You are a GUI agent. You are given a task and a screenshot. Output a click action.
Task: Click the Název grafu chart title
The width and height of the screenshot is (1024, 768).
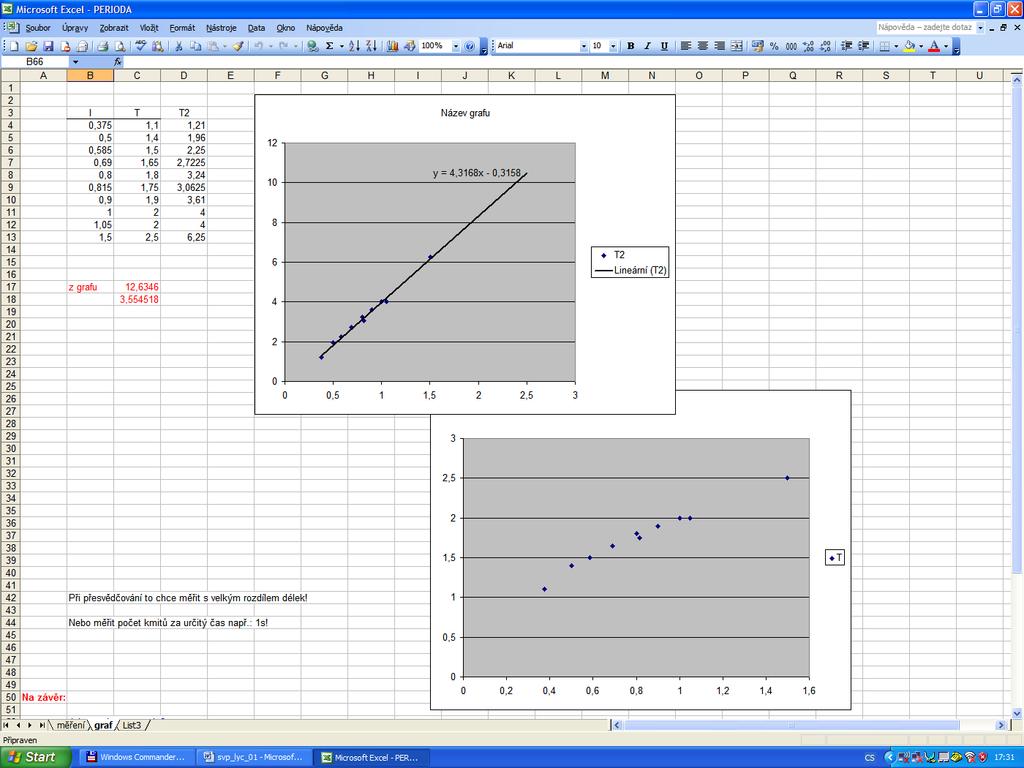(465, 113)
